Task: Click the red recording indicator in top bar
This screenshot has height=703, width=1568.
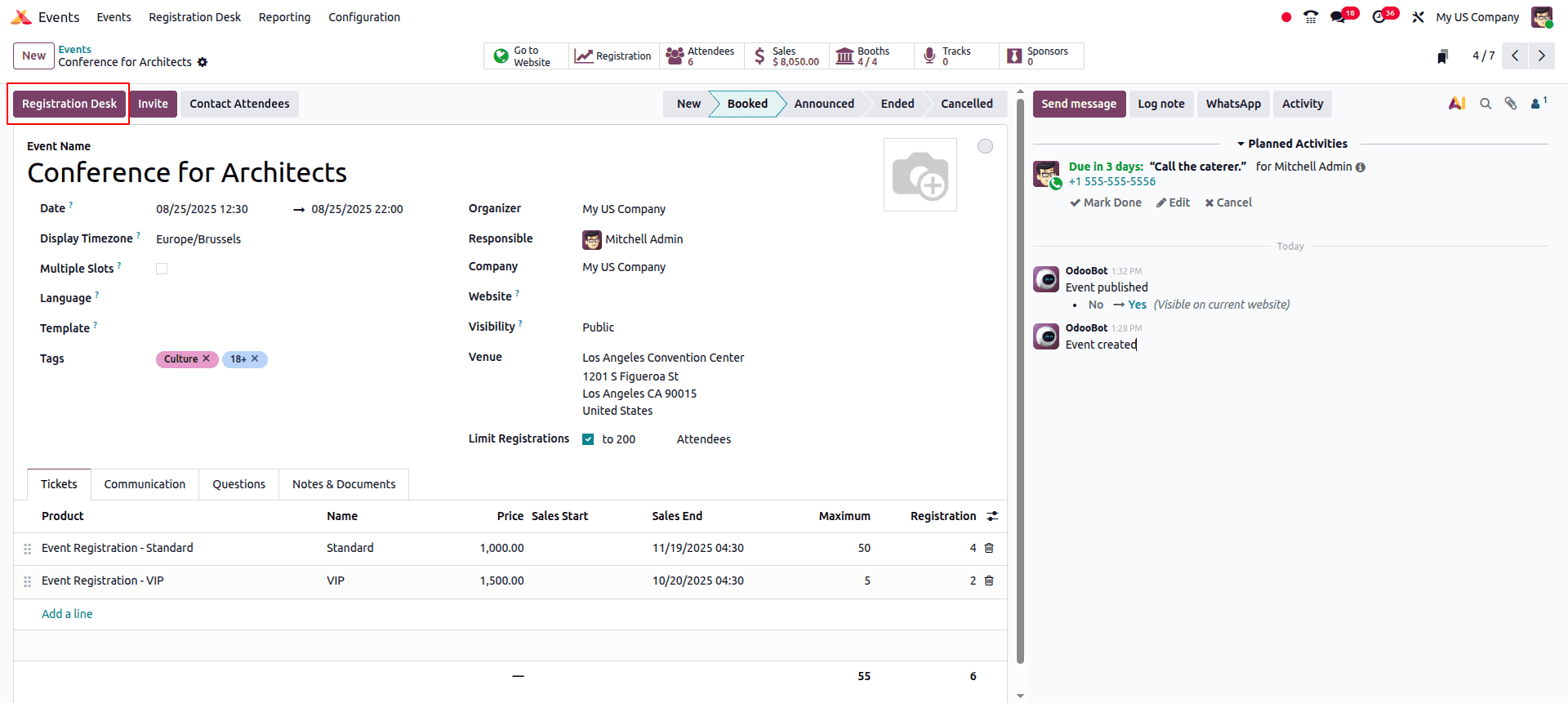Action: (x=1286, y=17)
